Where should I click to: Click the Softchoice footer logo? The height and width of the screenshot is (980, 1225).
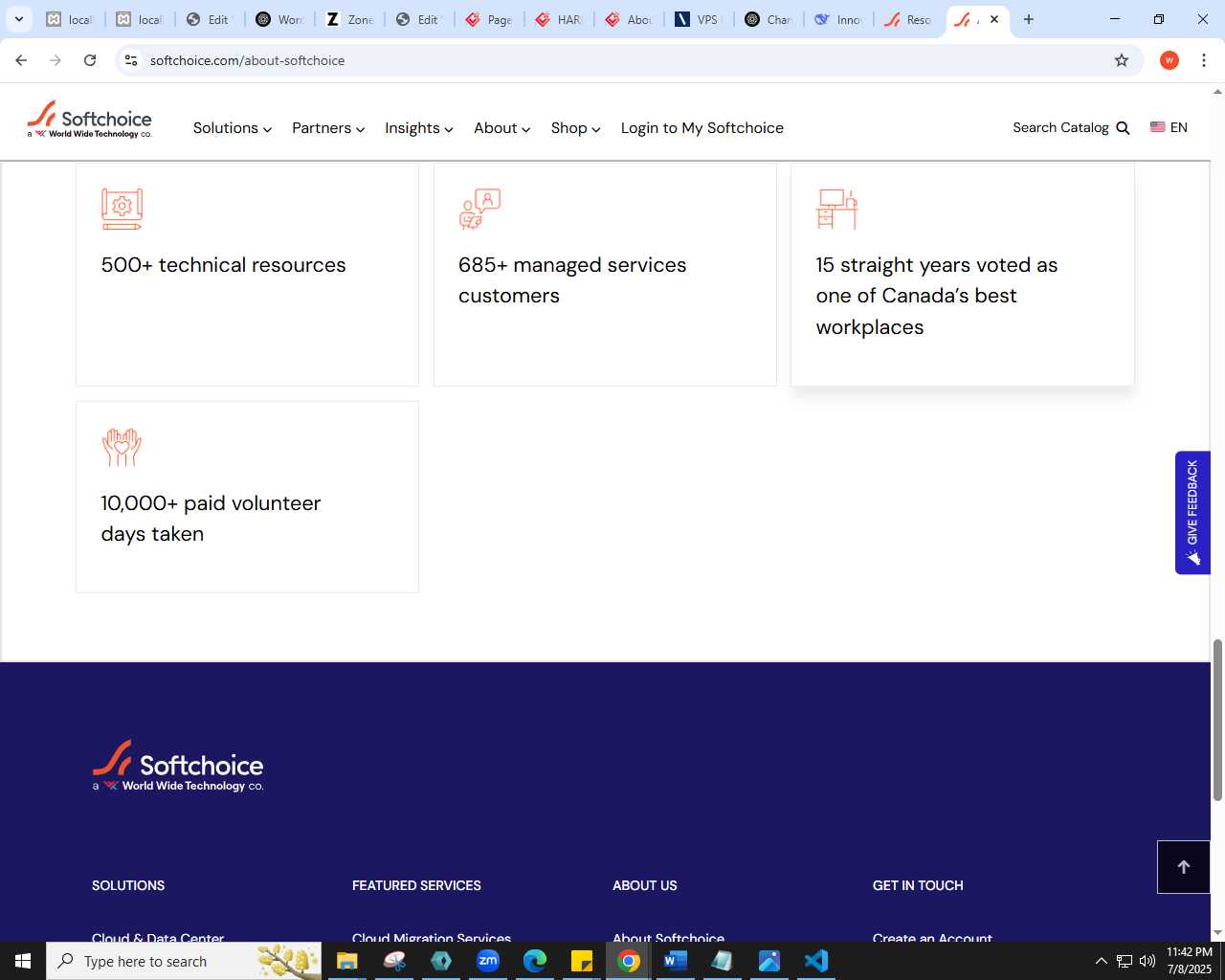178,766
